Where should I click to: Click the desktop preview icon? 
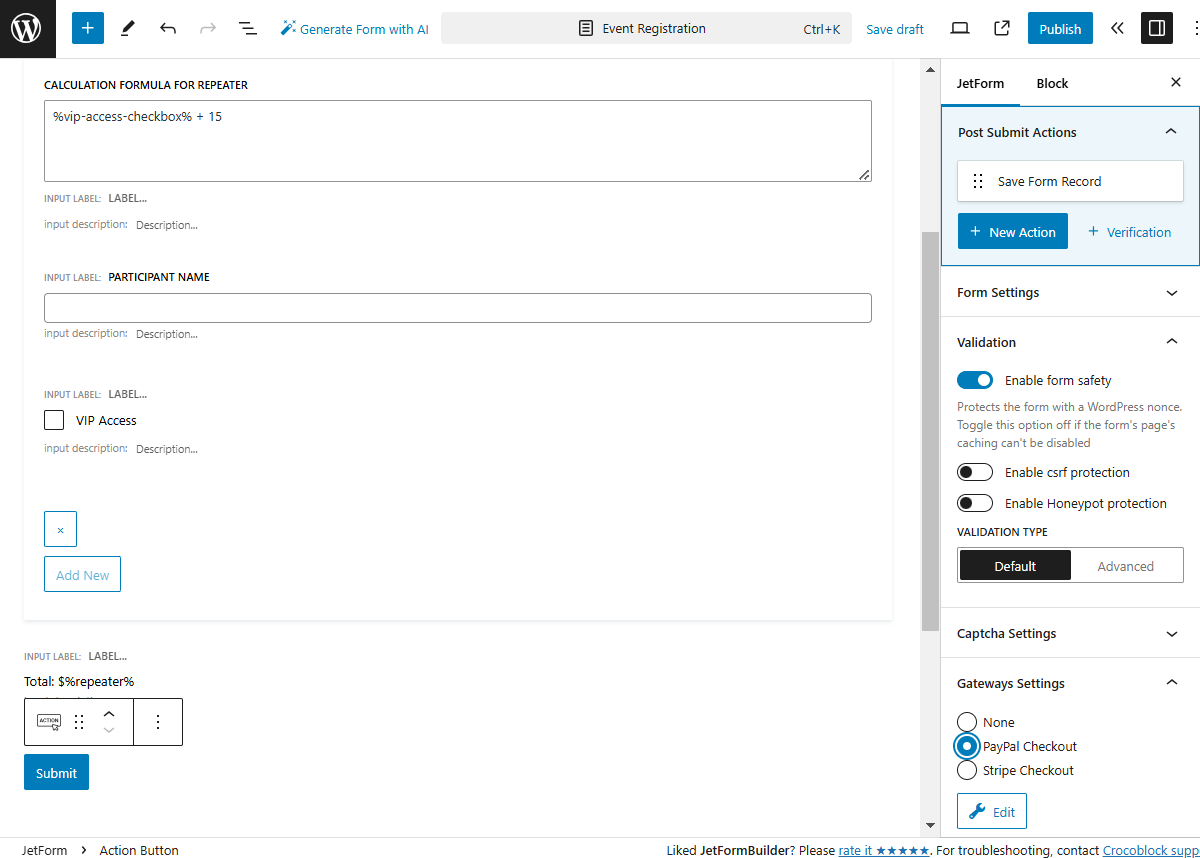[960, 28]
